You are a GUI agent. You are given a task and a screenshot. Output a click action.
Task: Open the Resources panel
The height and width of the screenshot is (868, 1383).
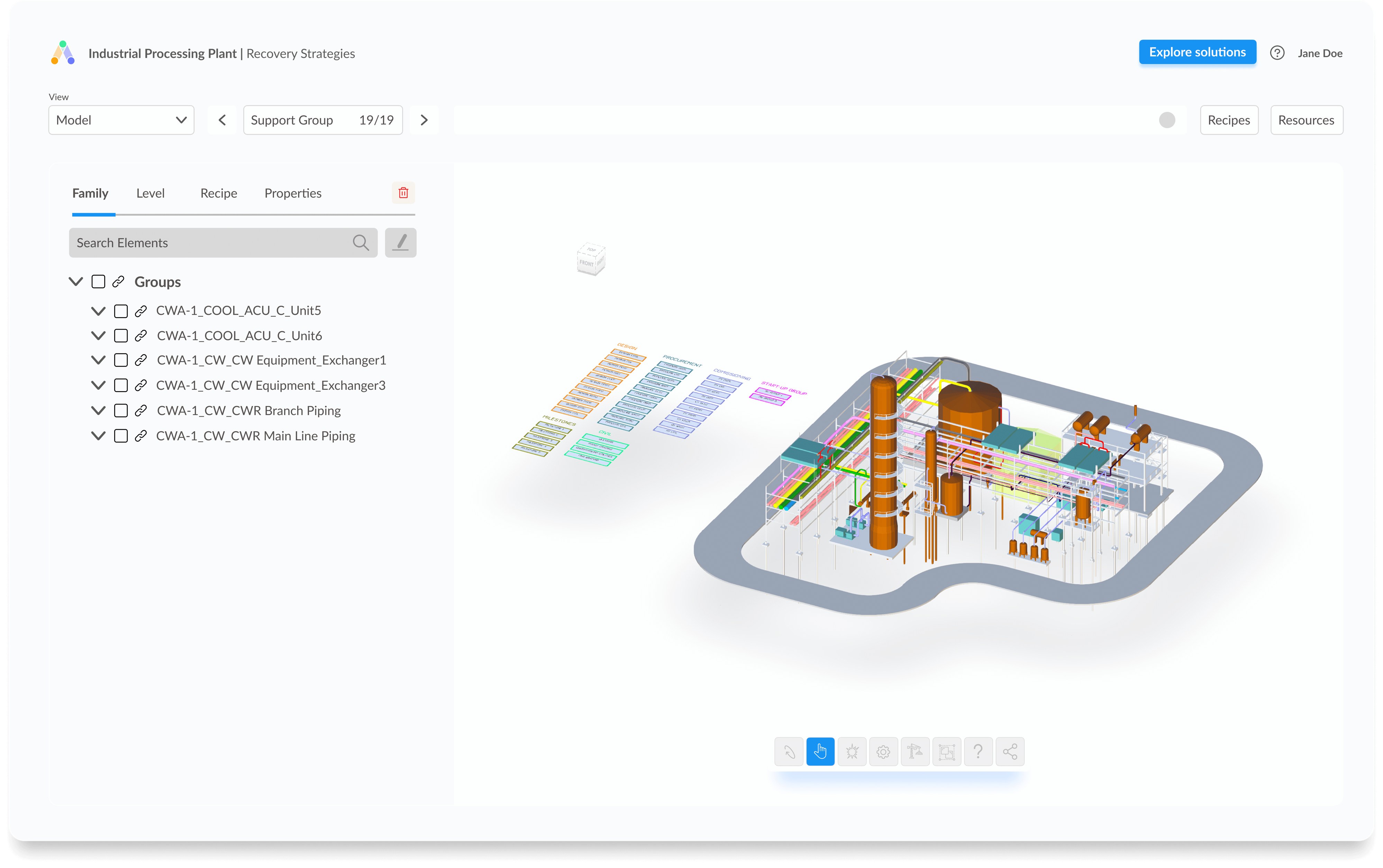[1306, 120]
